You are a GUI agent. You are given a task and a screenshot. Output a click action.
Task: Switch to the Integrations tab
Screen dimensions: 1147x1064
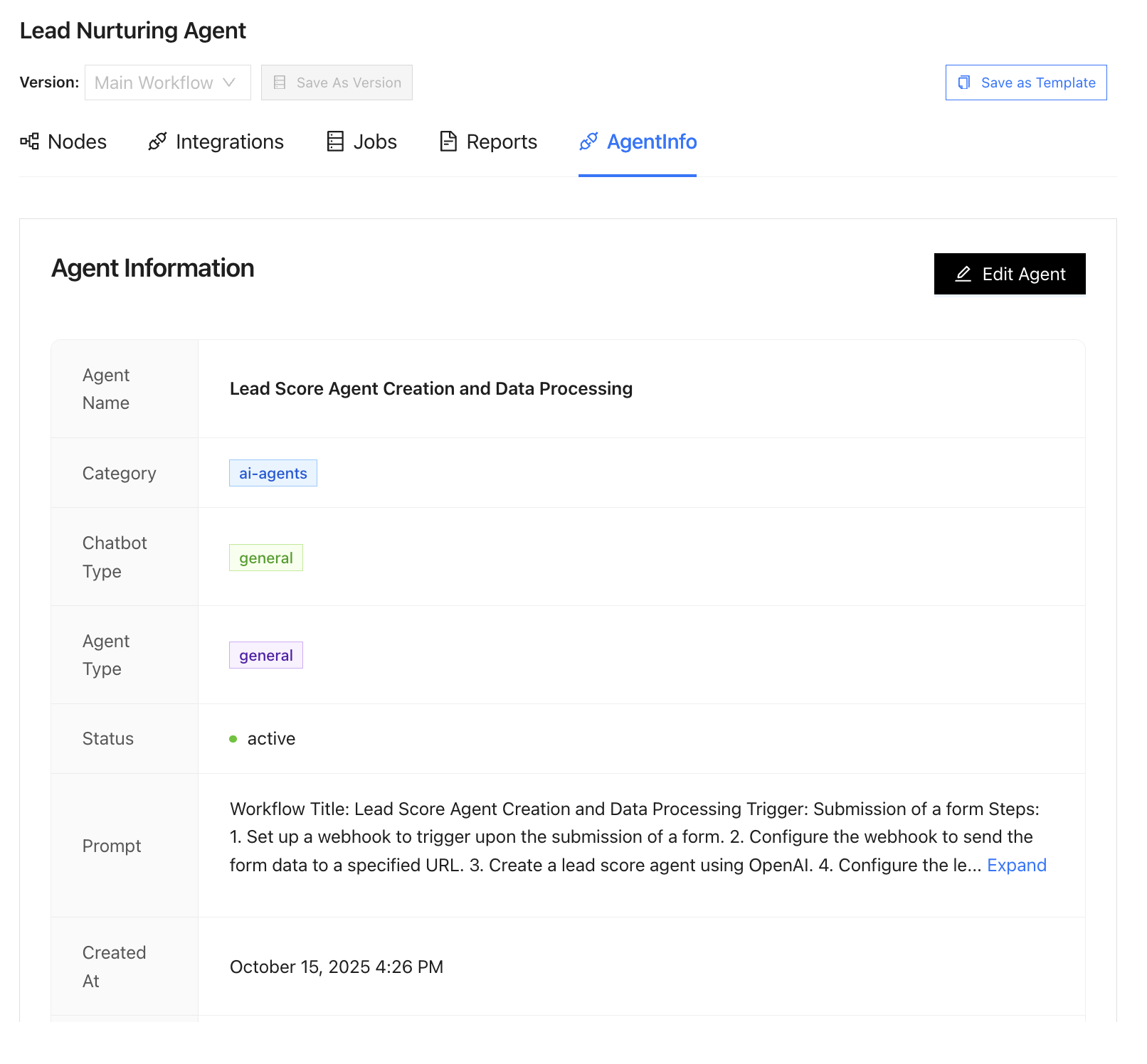[x=229, y=142]
